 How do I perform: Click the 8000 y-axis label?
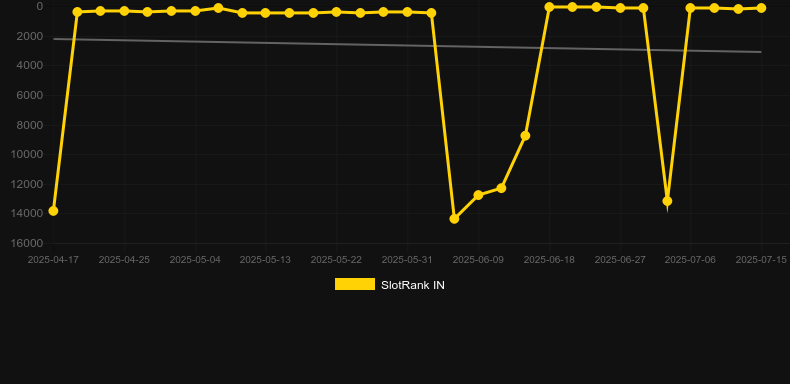[x=30, y=125]
